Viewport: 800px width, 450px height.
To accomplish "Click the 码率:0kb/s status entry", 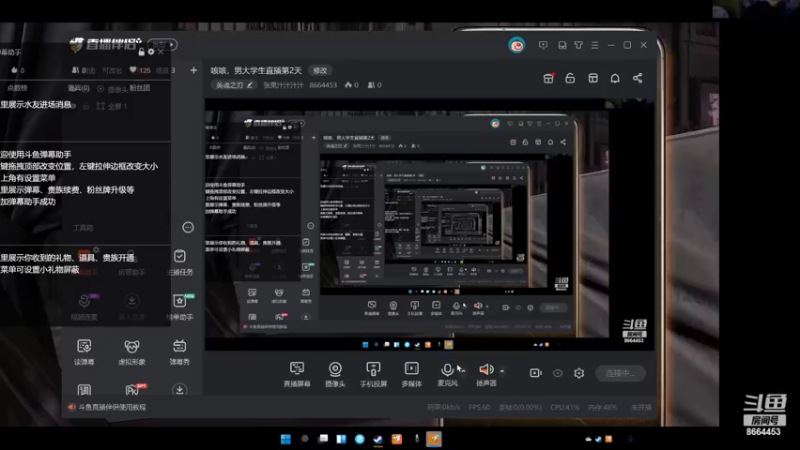I will tap(443, 407).
